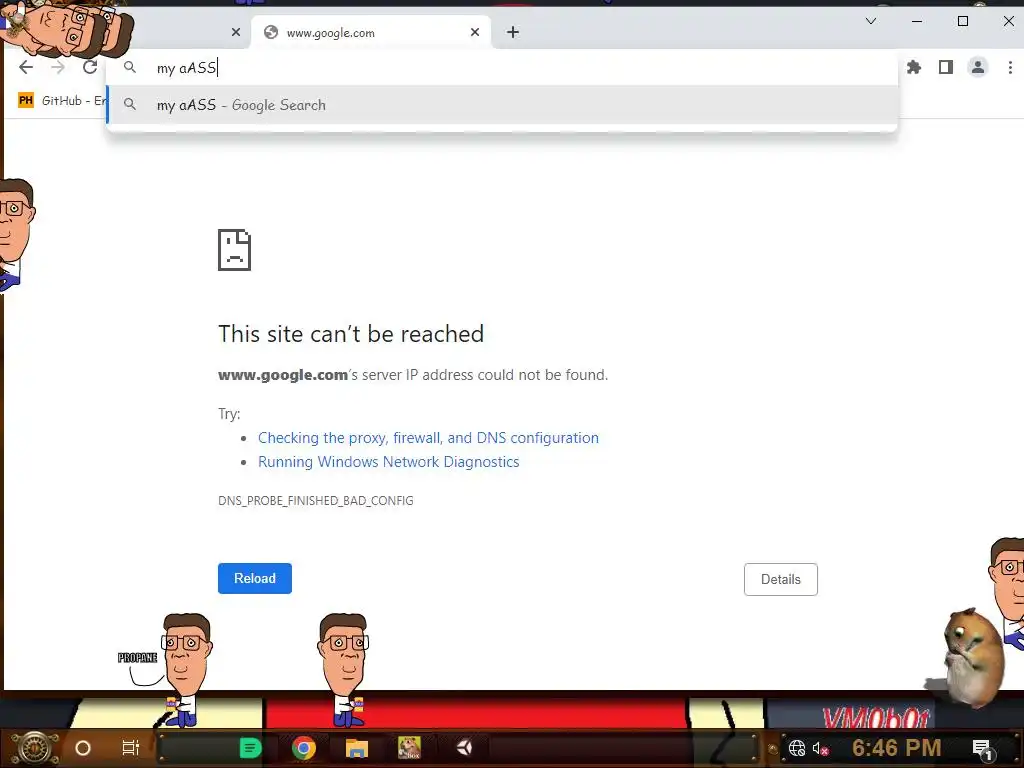Open the notification center icon
The height and width of the screenshot is (768, 1024).
pos(982,749)
